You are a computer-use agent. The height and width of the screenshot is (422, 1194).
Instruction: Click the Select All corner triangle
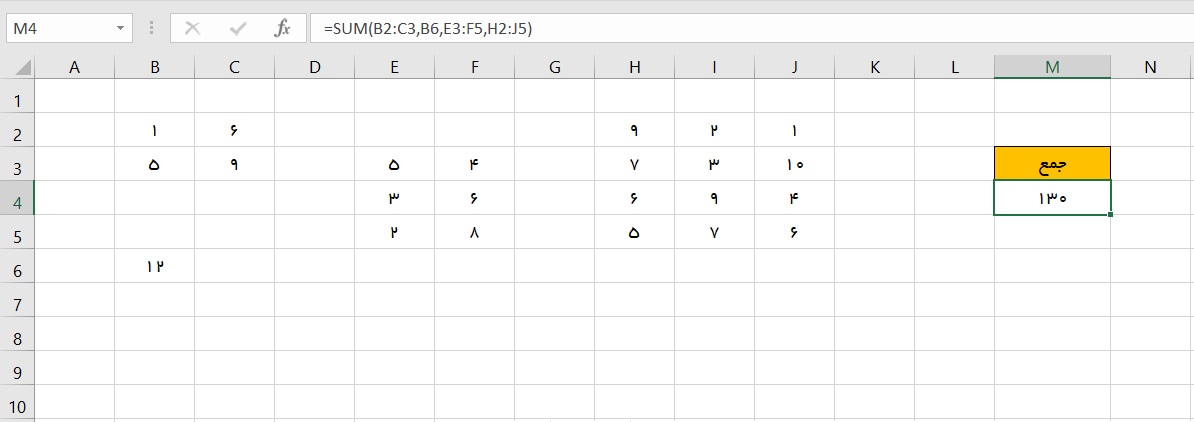(x=21, y=68)
